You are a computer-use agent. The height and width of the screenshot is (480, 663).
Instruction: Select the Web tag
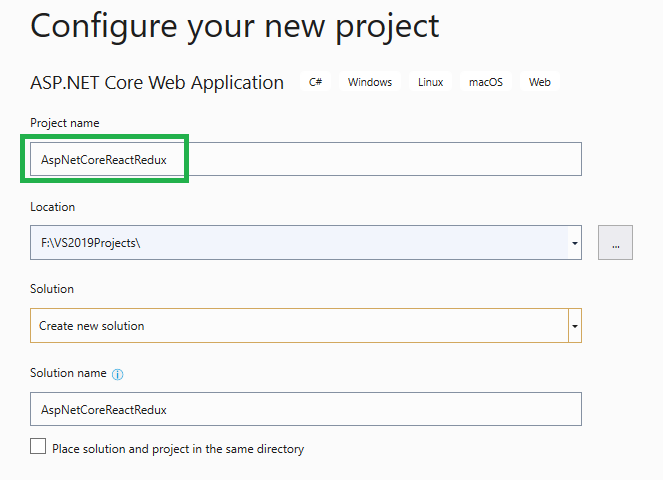pos(540,82)
